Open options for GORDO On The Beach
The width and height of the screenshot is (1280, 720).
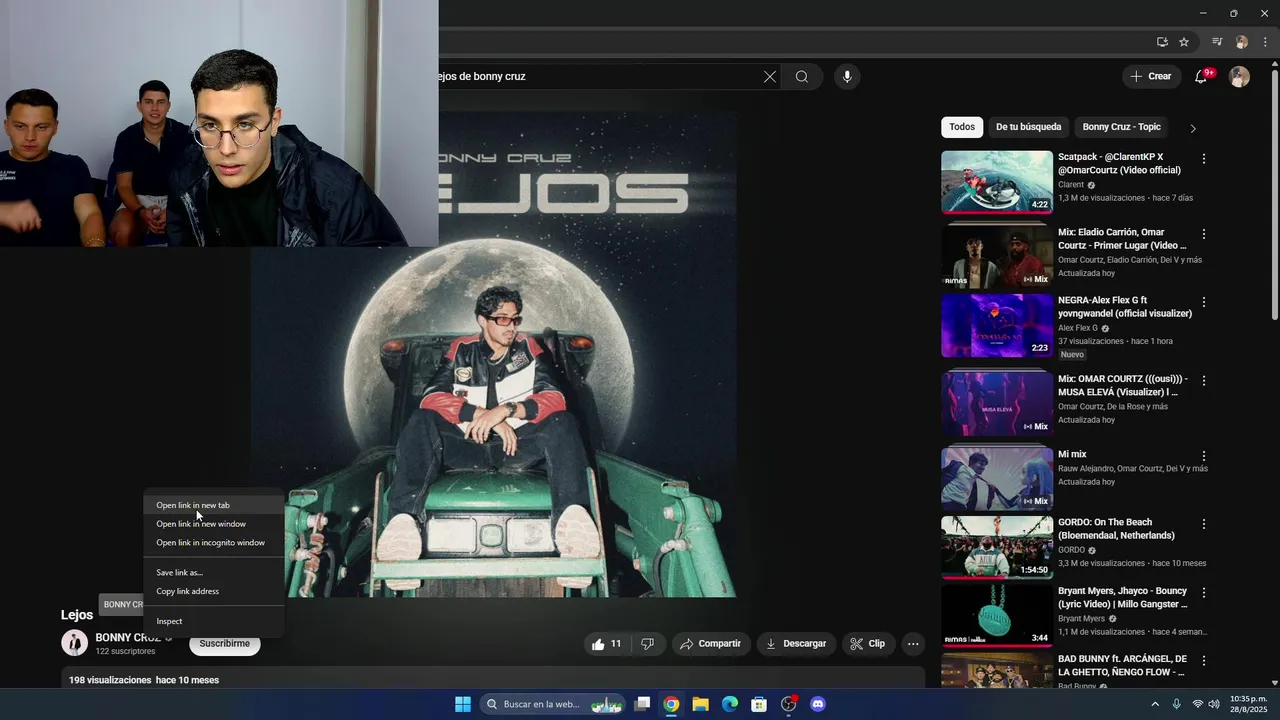[1204, 524]
